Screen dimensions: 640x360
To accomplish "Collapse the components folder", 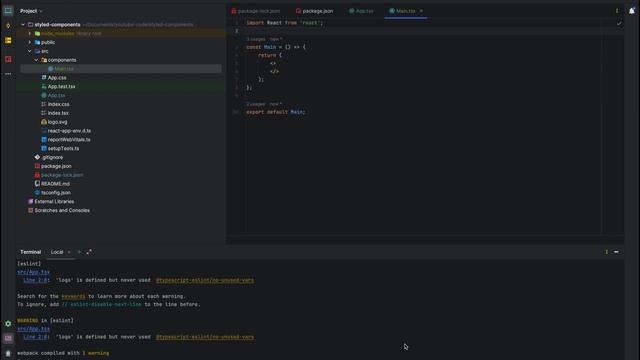I will (36, 60).
